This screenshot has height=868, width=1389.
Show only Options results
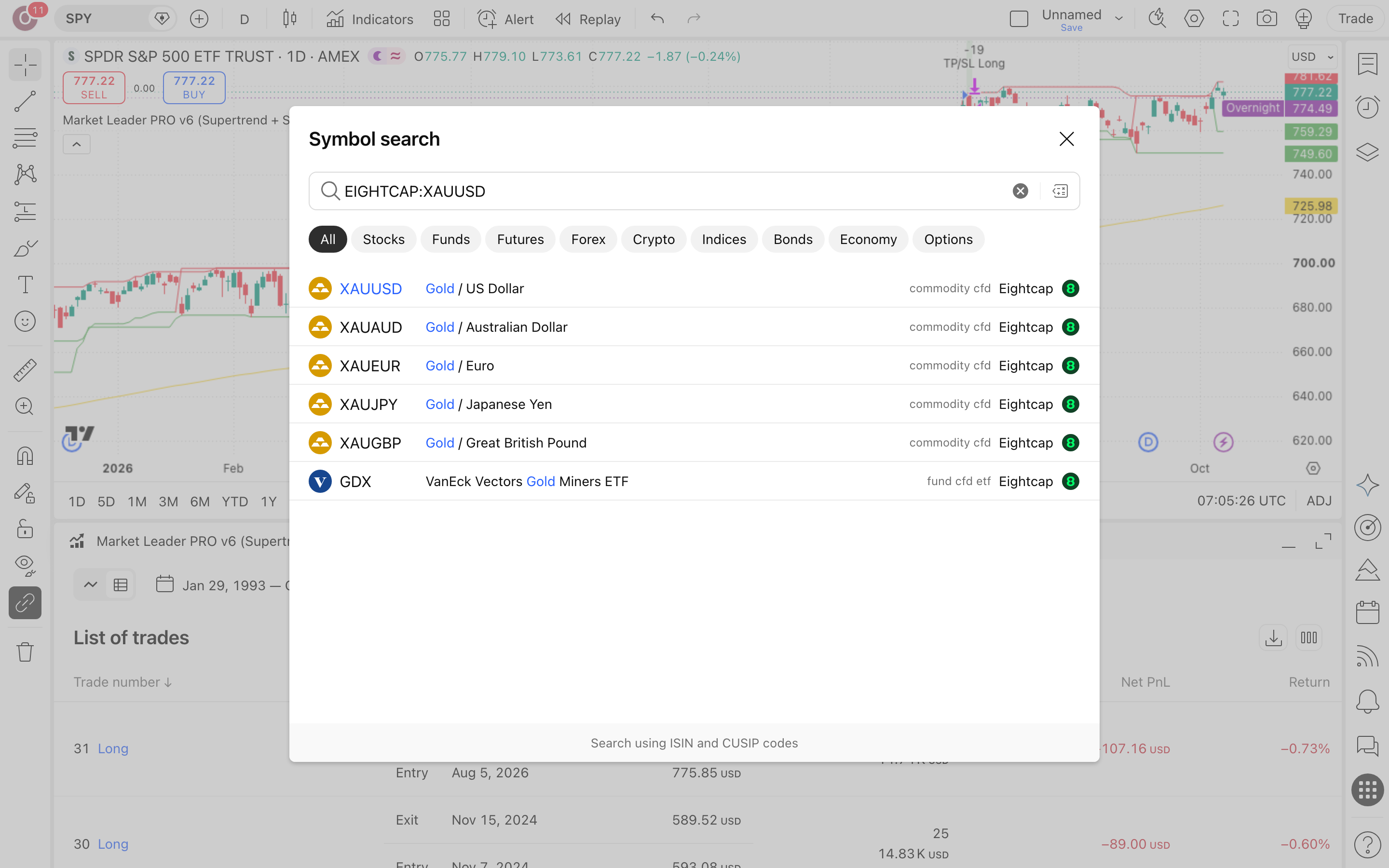[948, 239]
